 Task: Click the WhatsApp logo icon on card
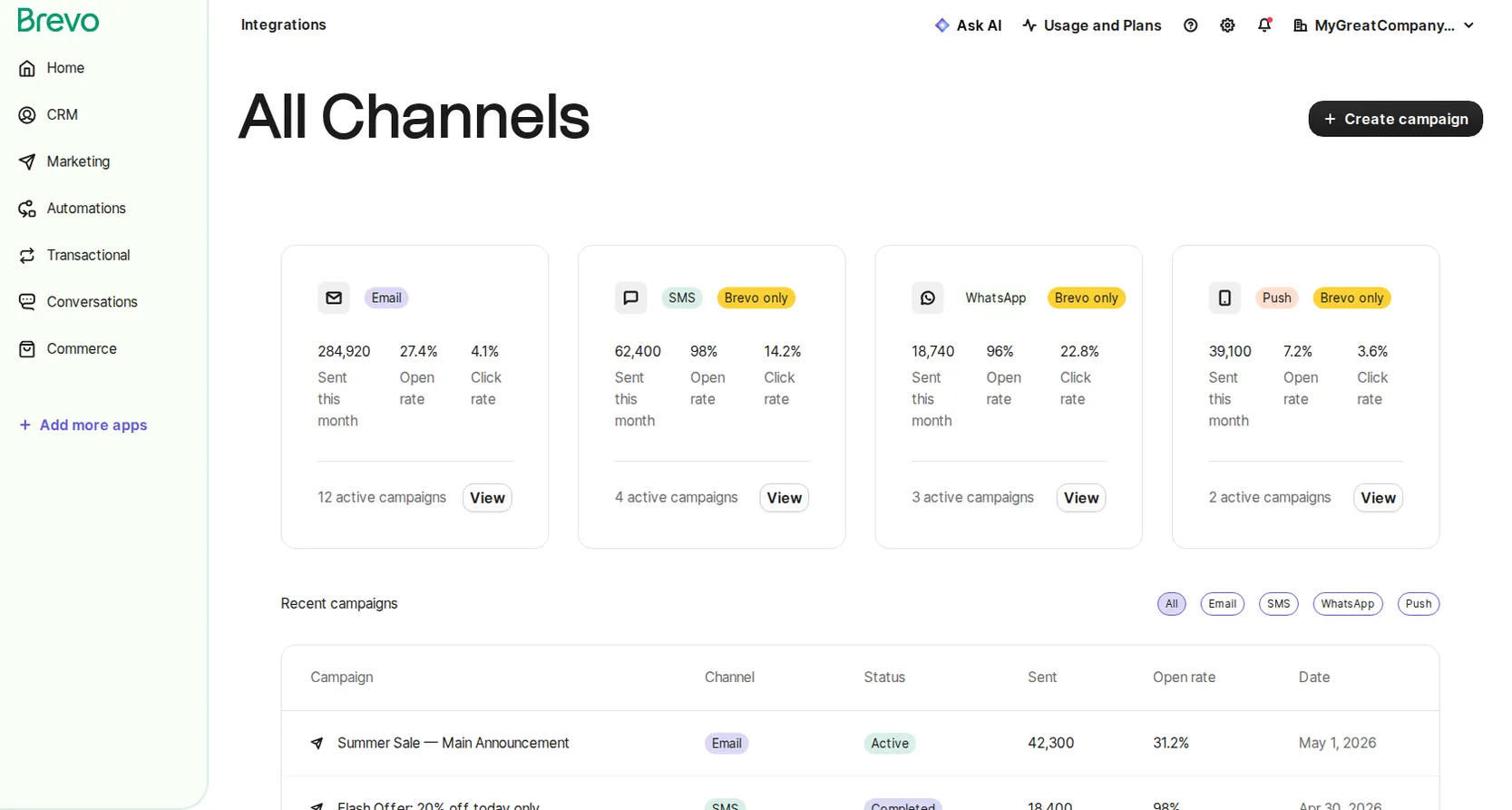tap(928, 298)
